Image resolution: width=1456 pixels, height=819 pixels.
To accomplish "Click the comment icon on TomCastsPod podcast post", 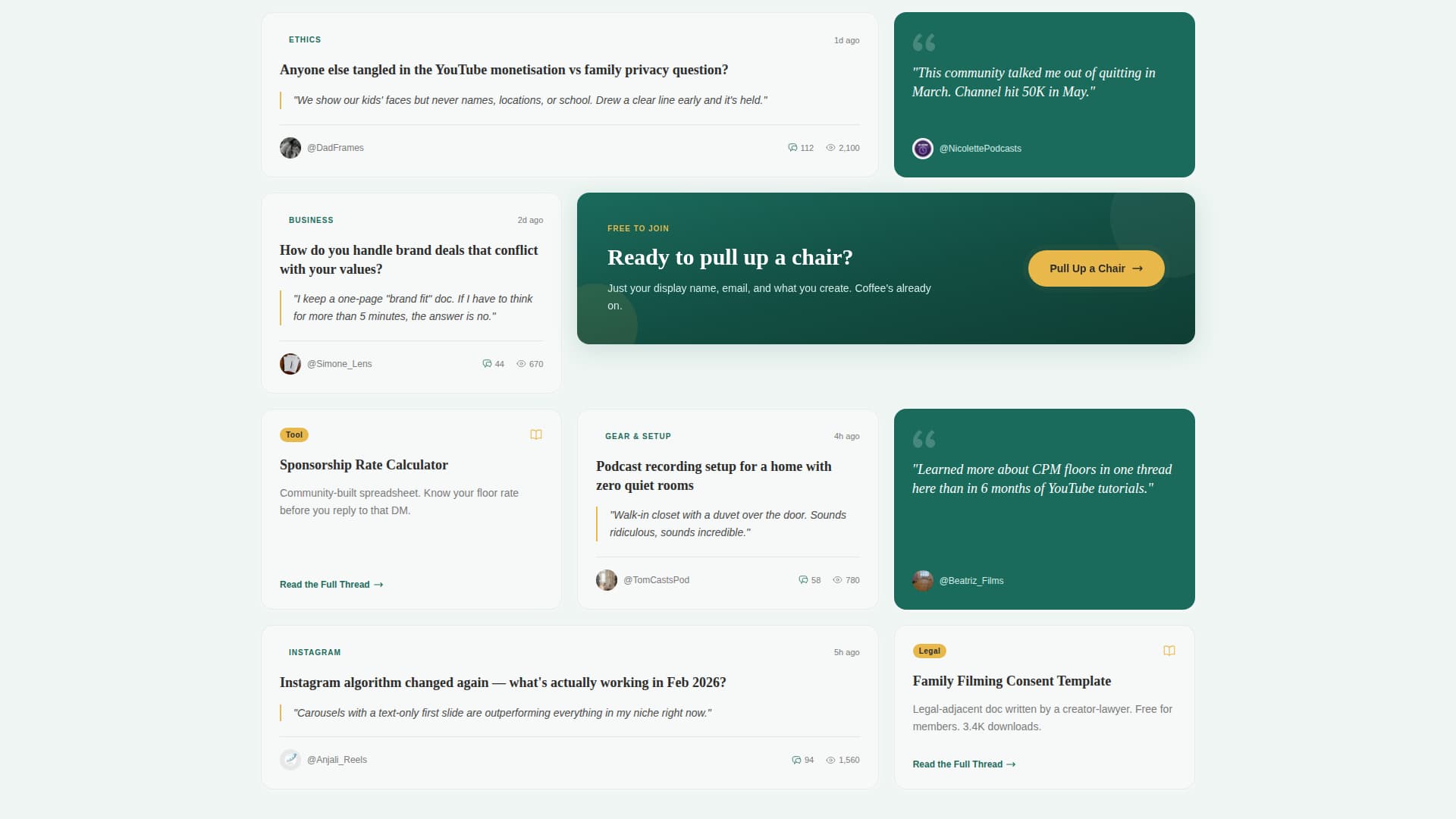I will (x=803, y=579).
